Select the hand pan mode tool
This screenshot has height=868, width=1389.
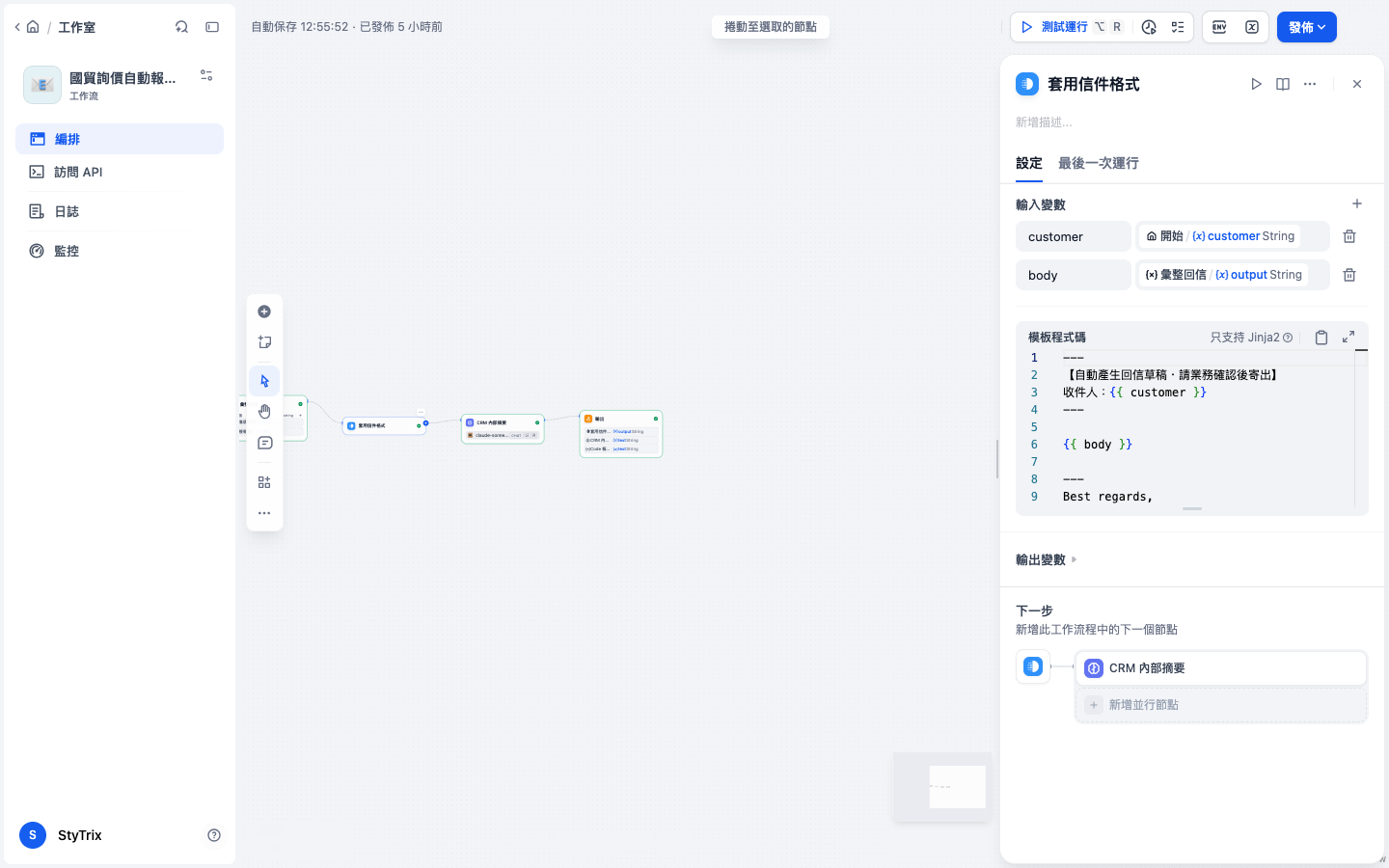(264, 412)
